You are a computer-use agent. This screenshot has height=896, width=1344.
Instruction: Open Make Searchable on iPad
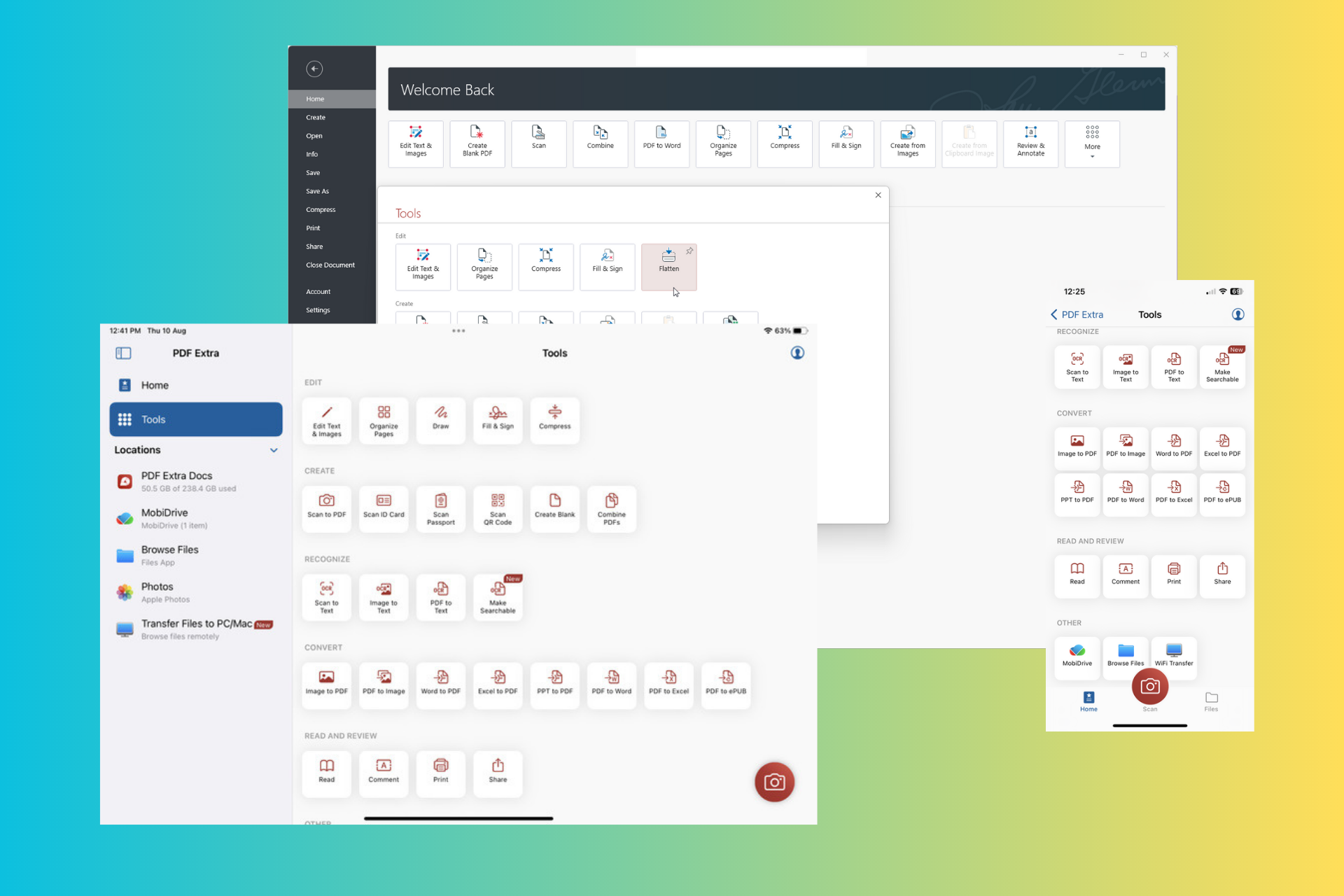[x=498, y=597]
